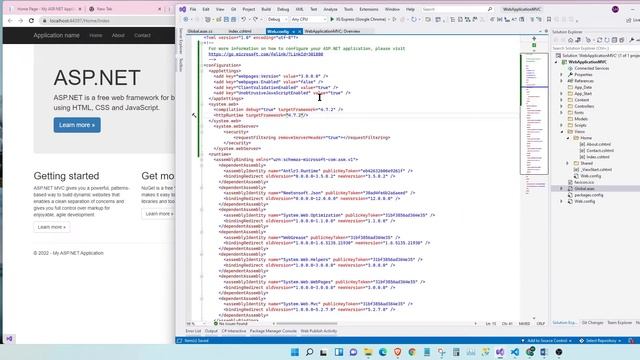
Task: Open Select Repository dropdown
Action: click(x=600, y=340)
